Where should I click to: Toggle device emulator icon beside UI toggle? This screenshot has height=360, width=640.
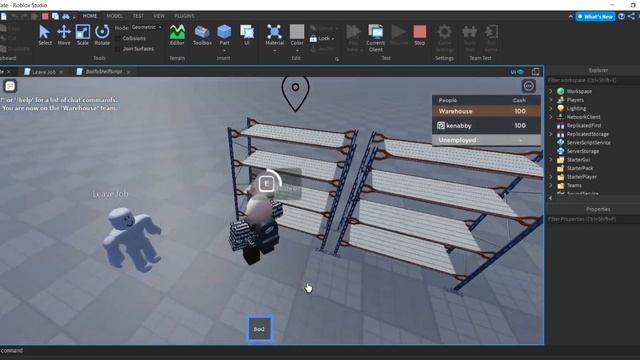point(535,72)
